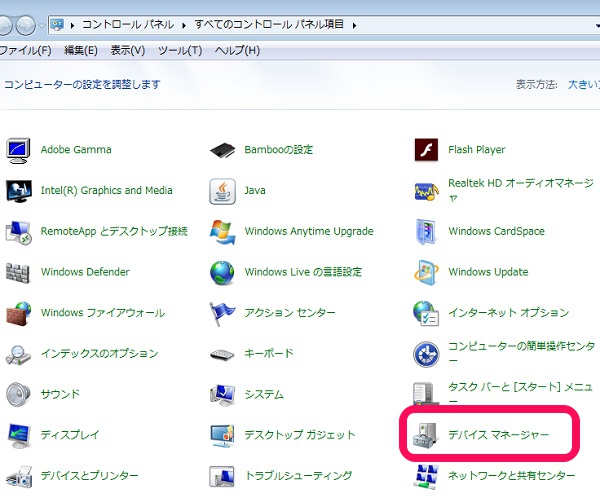Image resolution: width=600 pixels, height=498 pixels.
Task: Open the Windows Update link text
Action: 488,272
